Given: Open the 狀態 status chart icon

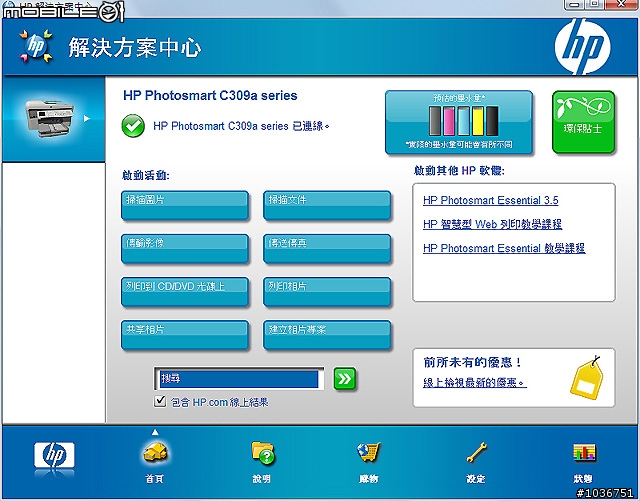Looking at the screenshot, I should click(584, 452).
